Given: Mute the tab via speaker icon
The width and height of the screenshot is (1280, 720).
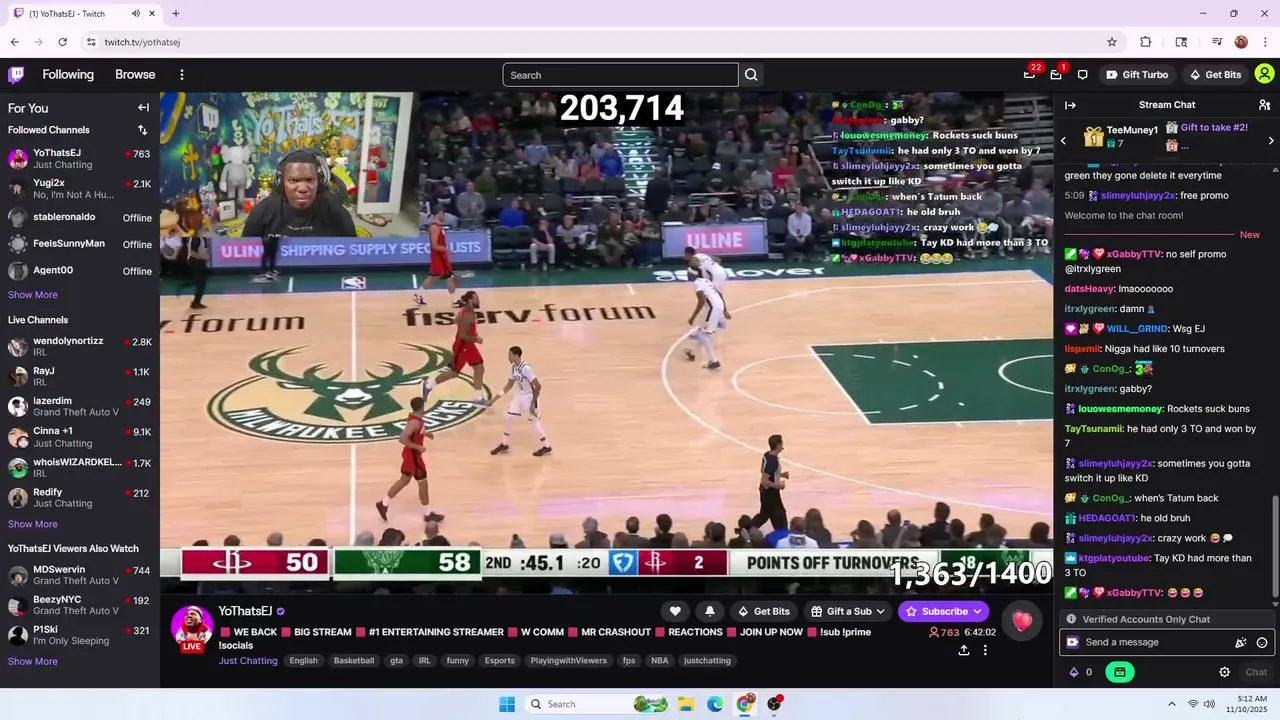Looking at the screenshot, I should (x=135, y=14).
